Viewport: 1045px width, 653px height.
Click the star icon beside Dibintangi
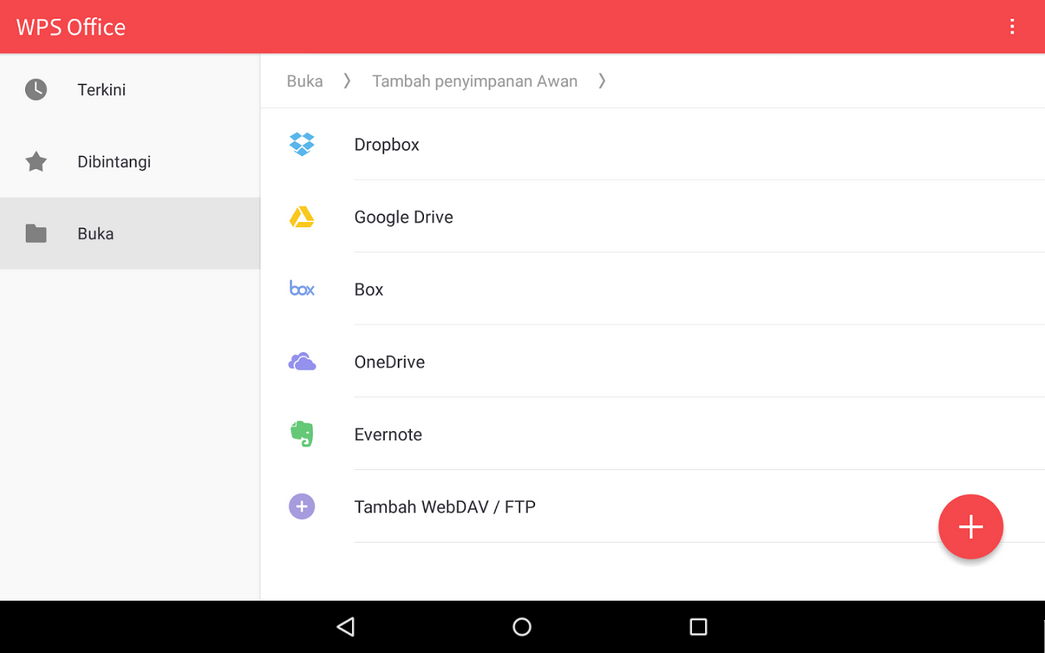coord(36,161)
